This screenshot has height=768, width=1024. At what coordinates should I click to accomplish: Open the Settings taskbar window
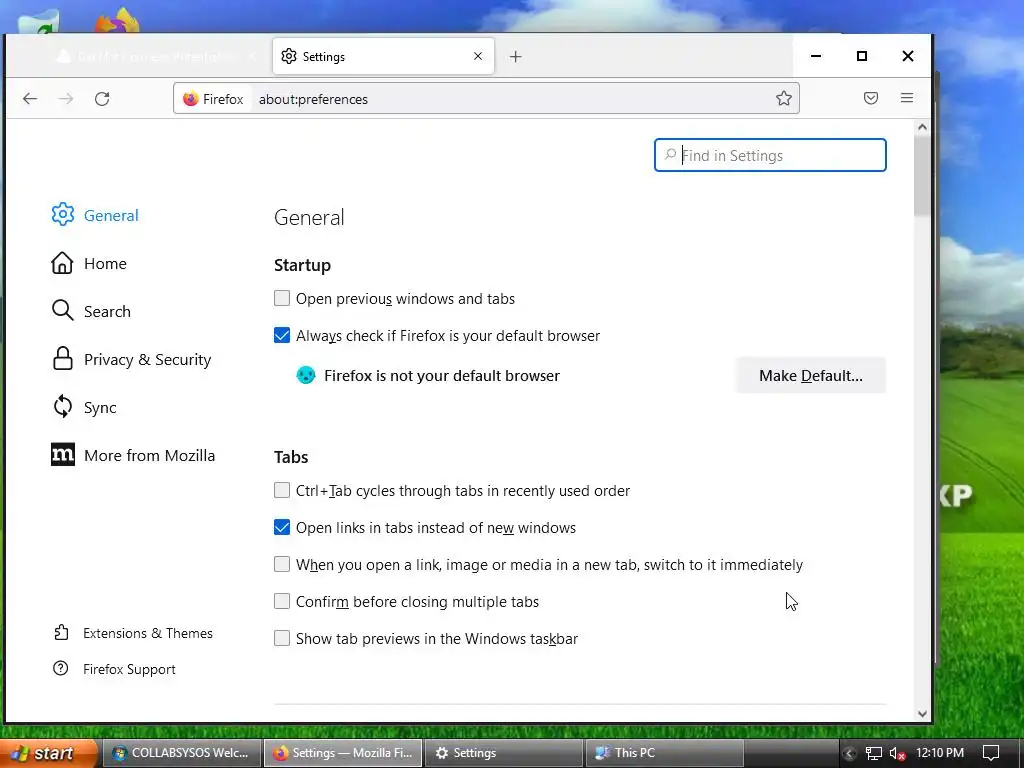pyautogui.click(x=504, y=753)
